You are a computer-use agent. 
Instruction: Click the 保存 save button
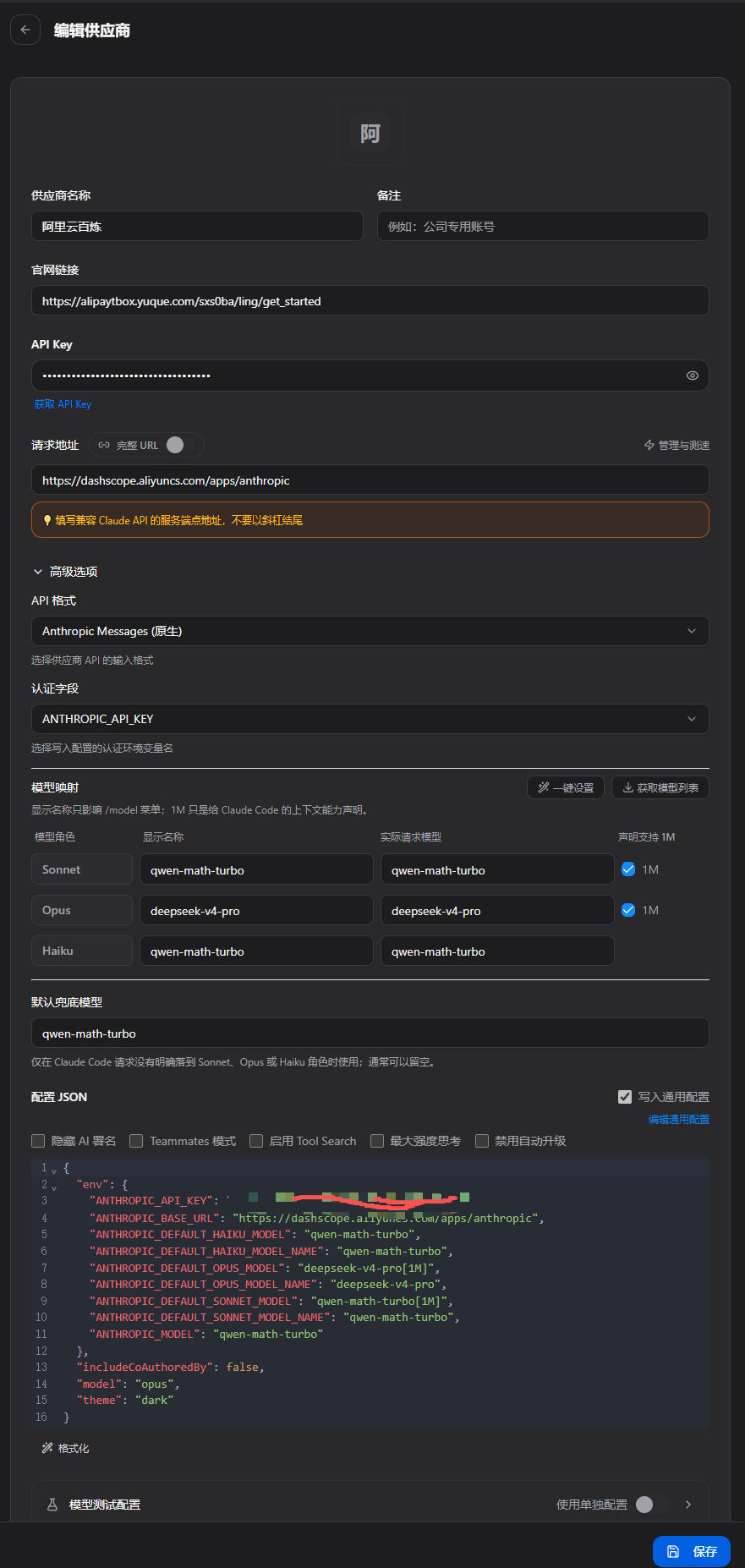692,1551
